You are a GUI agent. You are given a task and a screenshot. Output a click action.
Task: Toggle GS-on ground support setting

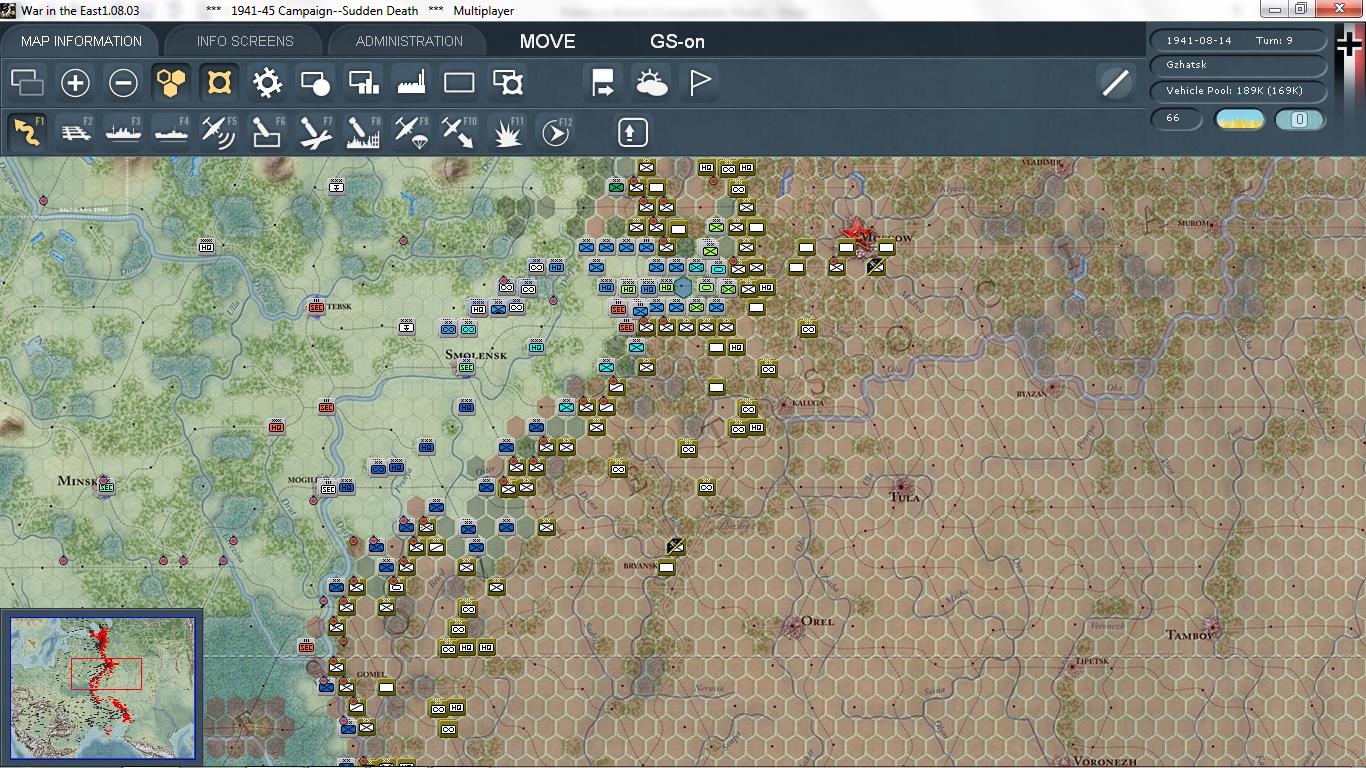coord(677,41)
